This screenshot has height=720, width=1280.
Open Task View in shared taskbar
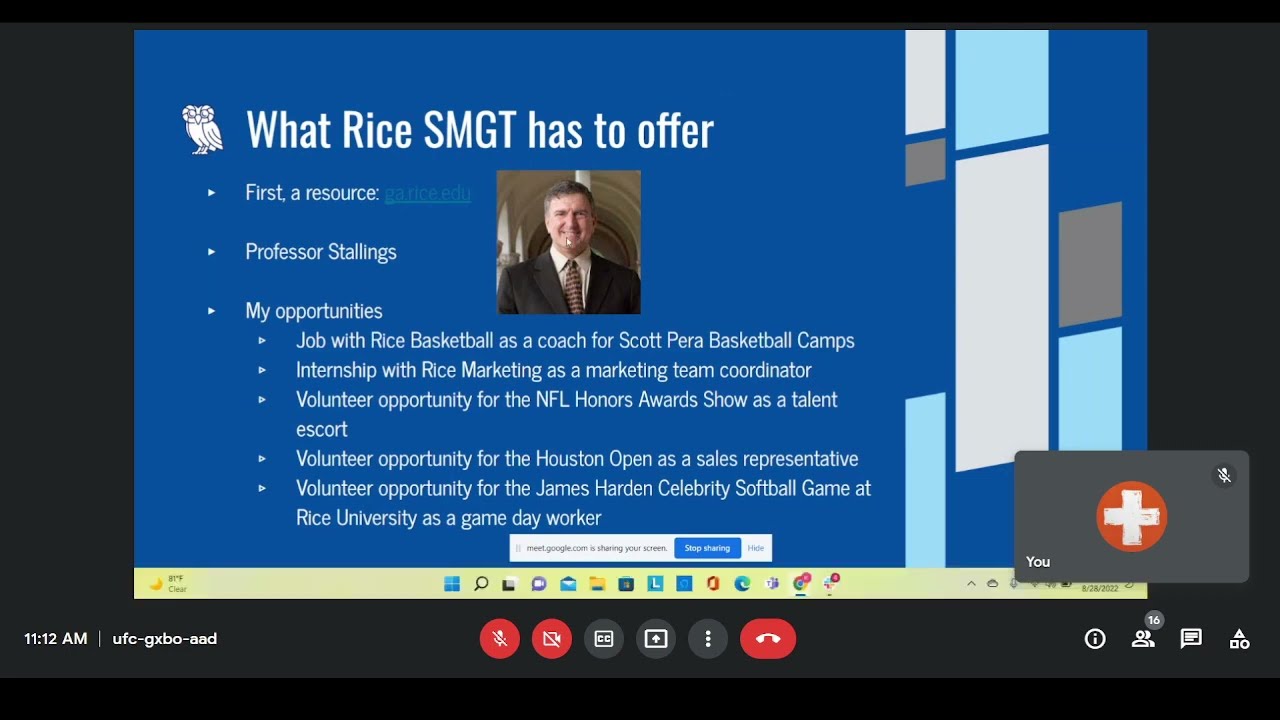pos(510,584)
